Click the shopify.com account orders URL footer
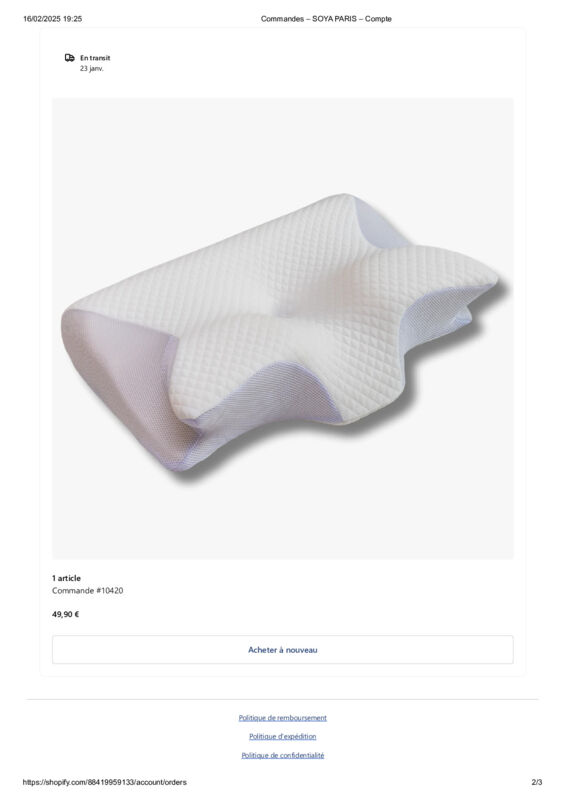 105,782
